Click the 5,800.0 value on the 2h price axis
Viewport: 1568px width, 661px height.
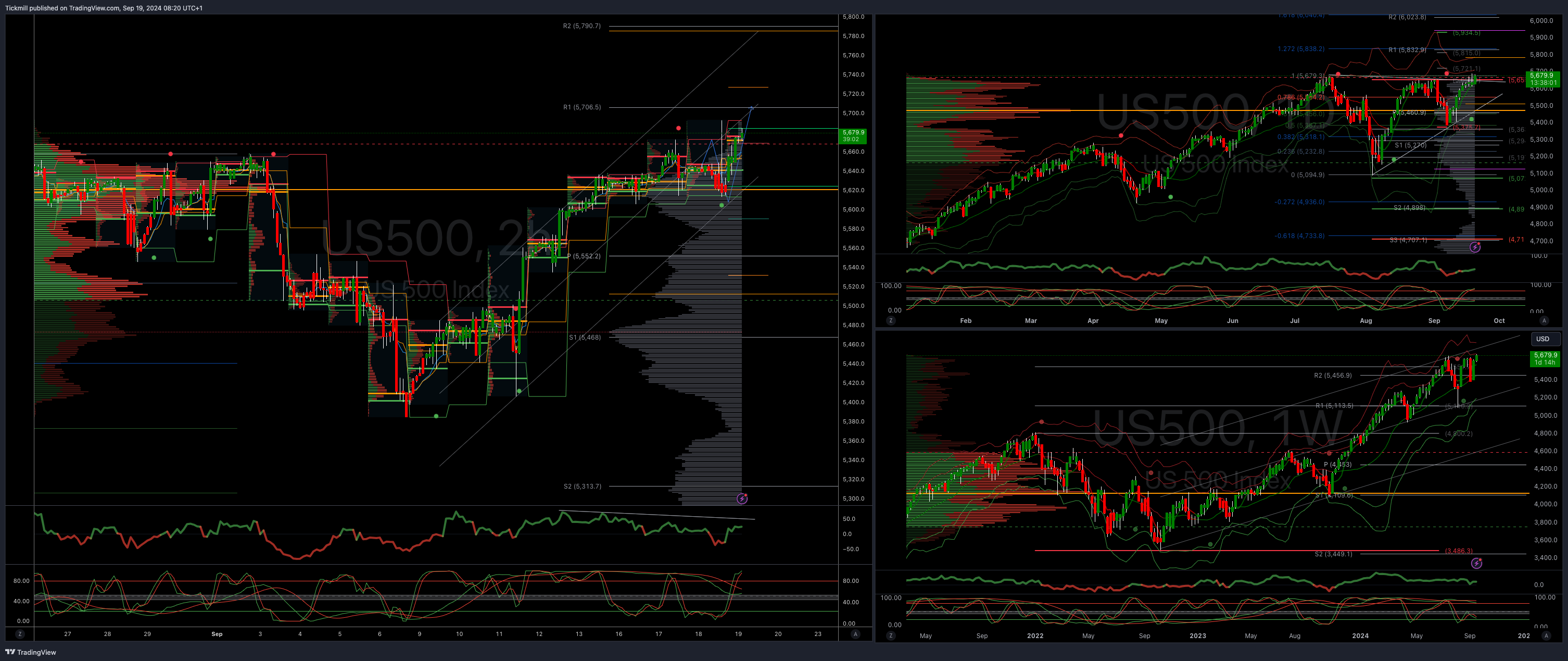point(853,17)
